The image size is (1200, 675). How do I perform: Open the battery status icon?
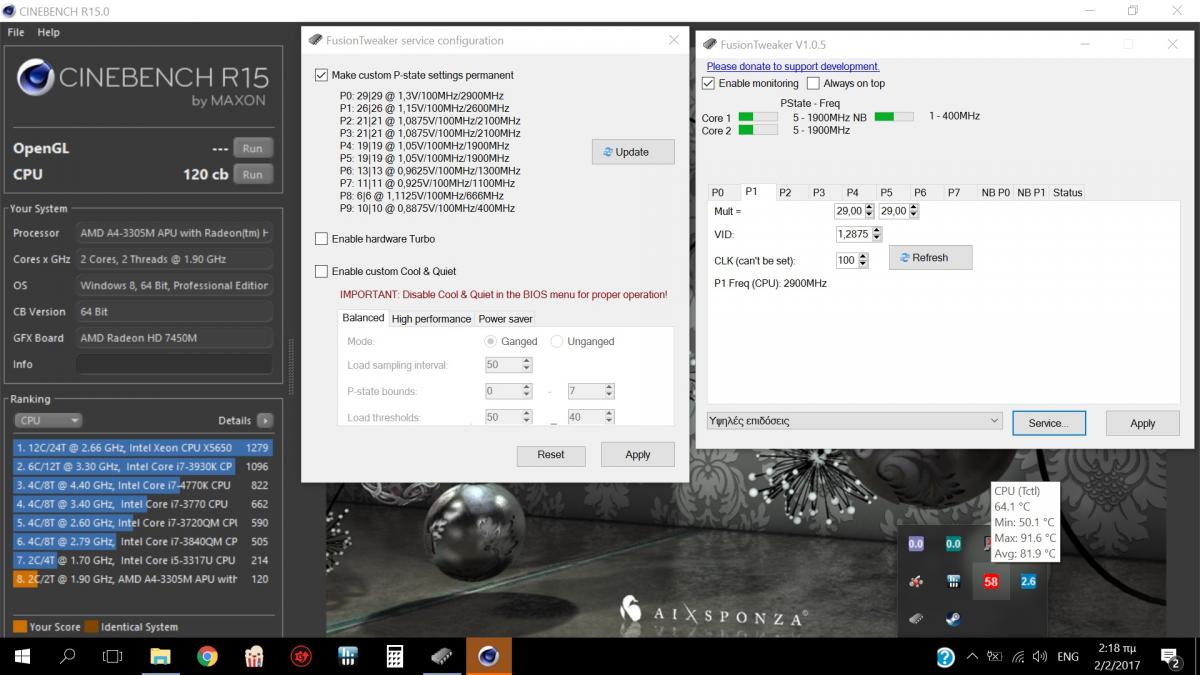(994, 657)
